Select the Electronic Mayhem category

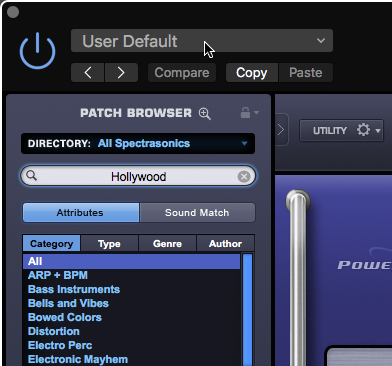click(x=131, y=359)
